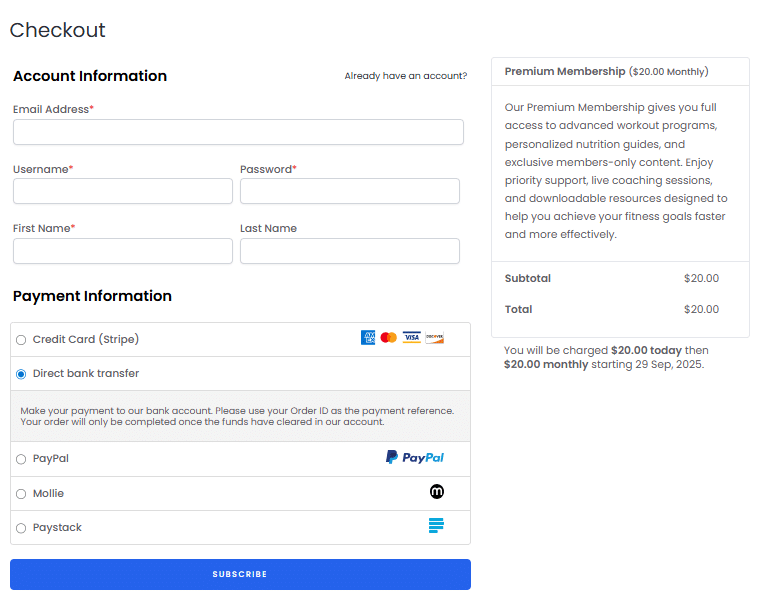Click the Last Name input field
The width and height of the screenshot is (760, 603).
(x=349, y=251)
